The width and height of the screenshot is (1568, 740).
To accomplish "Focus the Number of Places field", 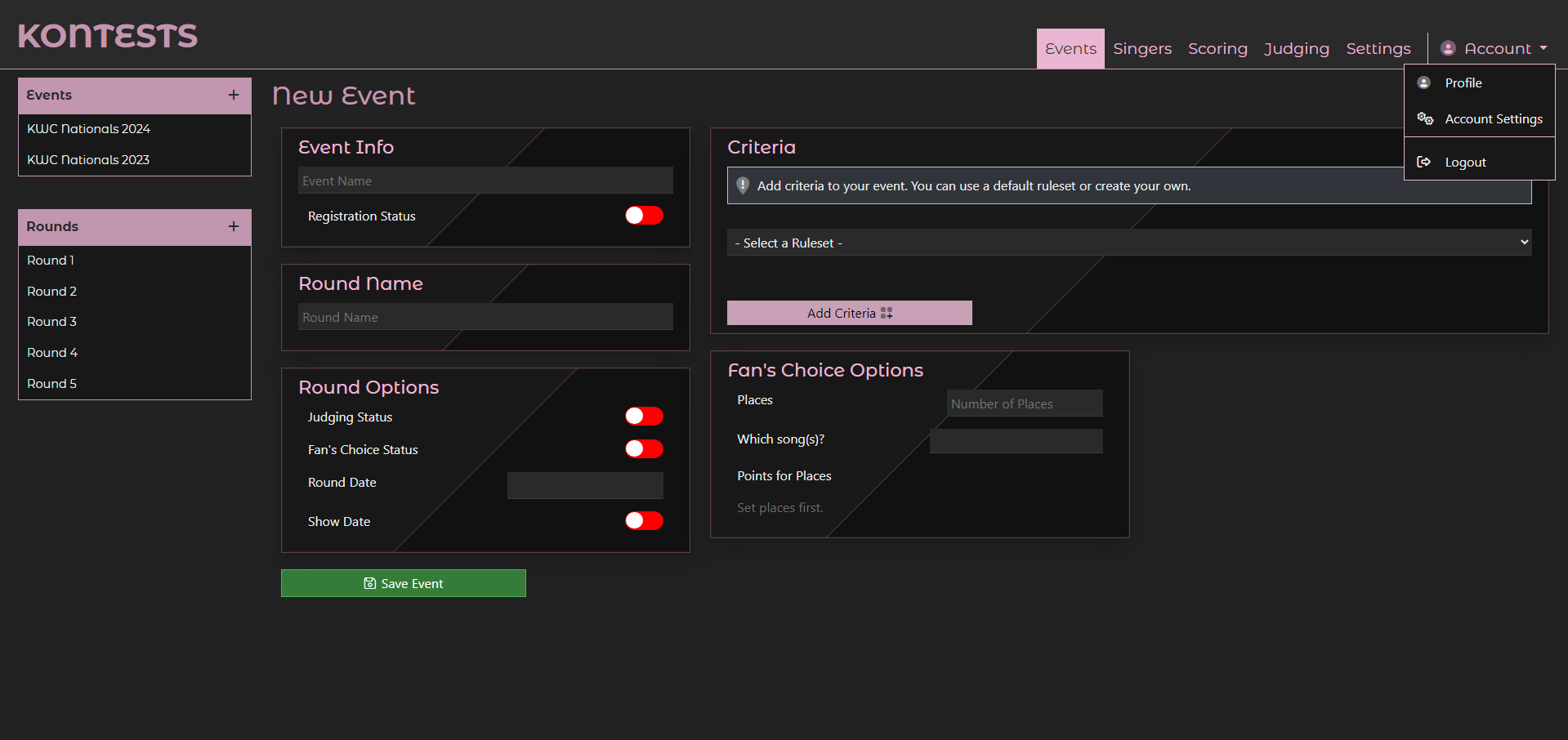I will point(1025,403).
